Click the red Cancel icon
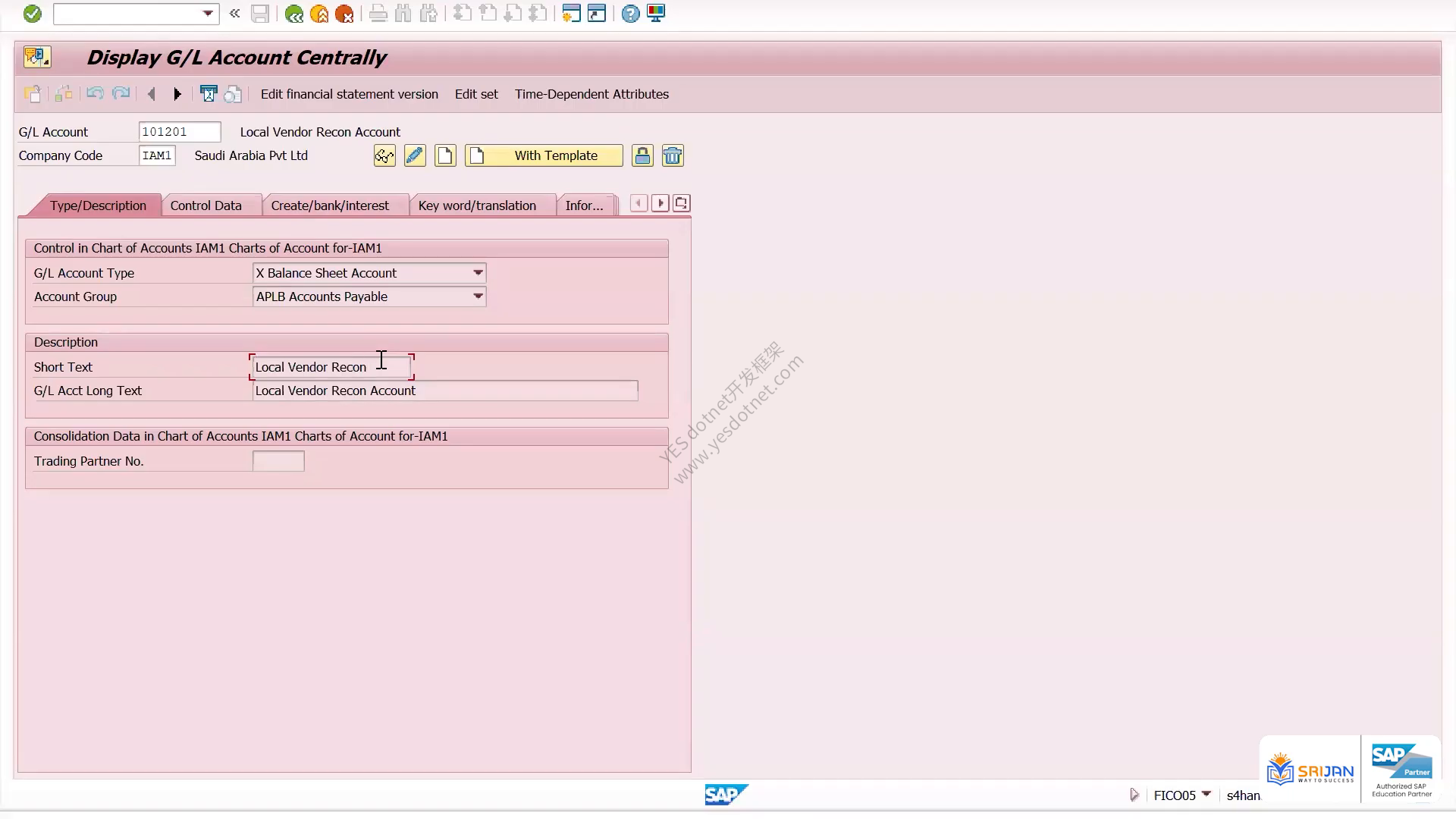This screenshot has height=819, width=1456. 344,14
